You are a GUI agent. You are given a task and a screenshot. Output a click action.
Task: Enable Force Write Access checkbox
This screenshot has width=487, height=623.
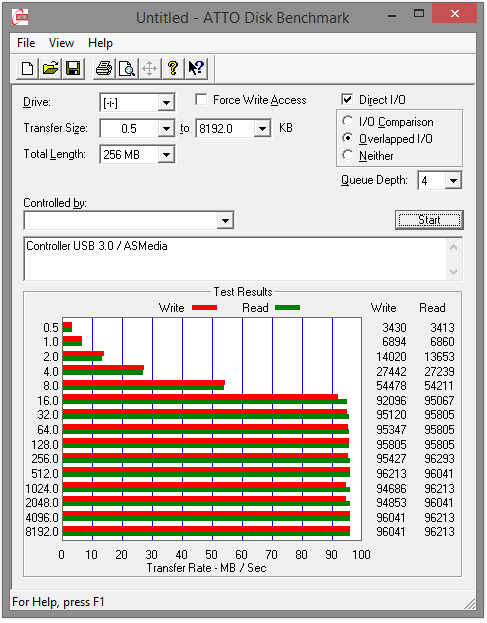click(x=201, y=99)
